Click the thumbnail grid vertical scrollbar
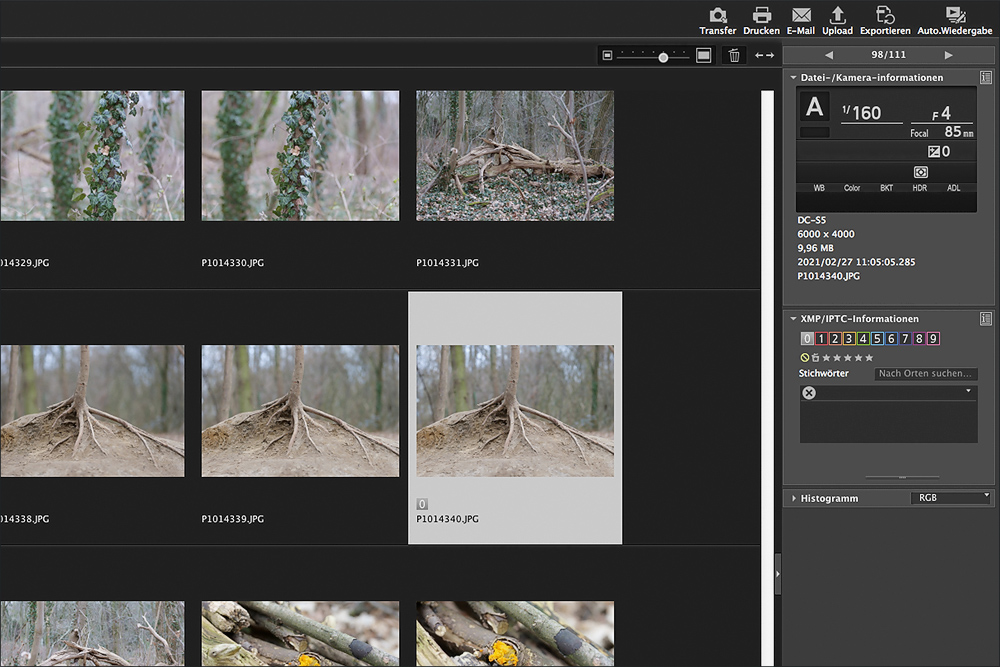1000x667 pixels. (767, 378)
